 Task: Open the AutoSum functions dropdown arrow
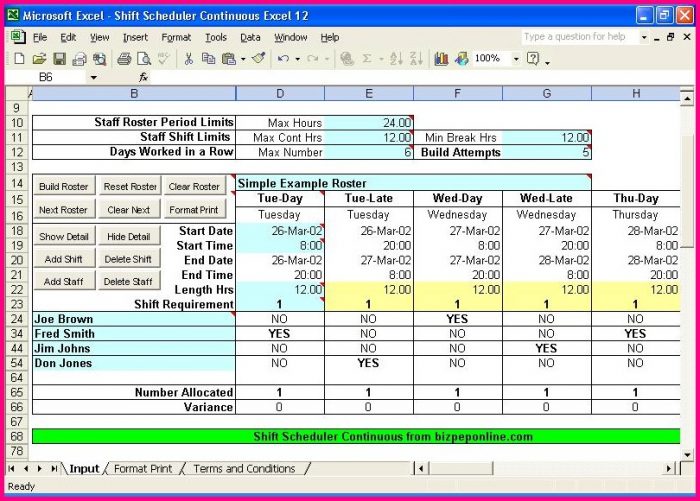[x=381, y=59]
